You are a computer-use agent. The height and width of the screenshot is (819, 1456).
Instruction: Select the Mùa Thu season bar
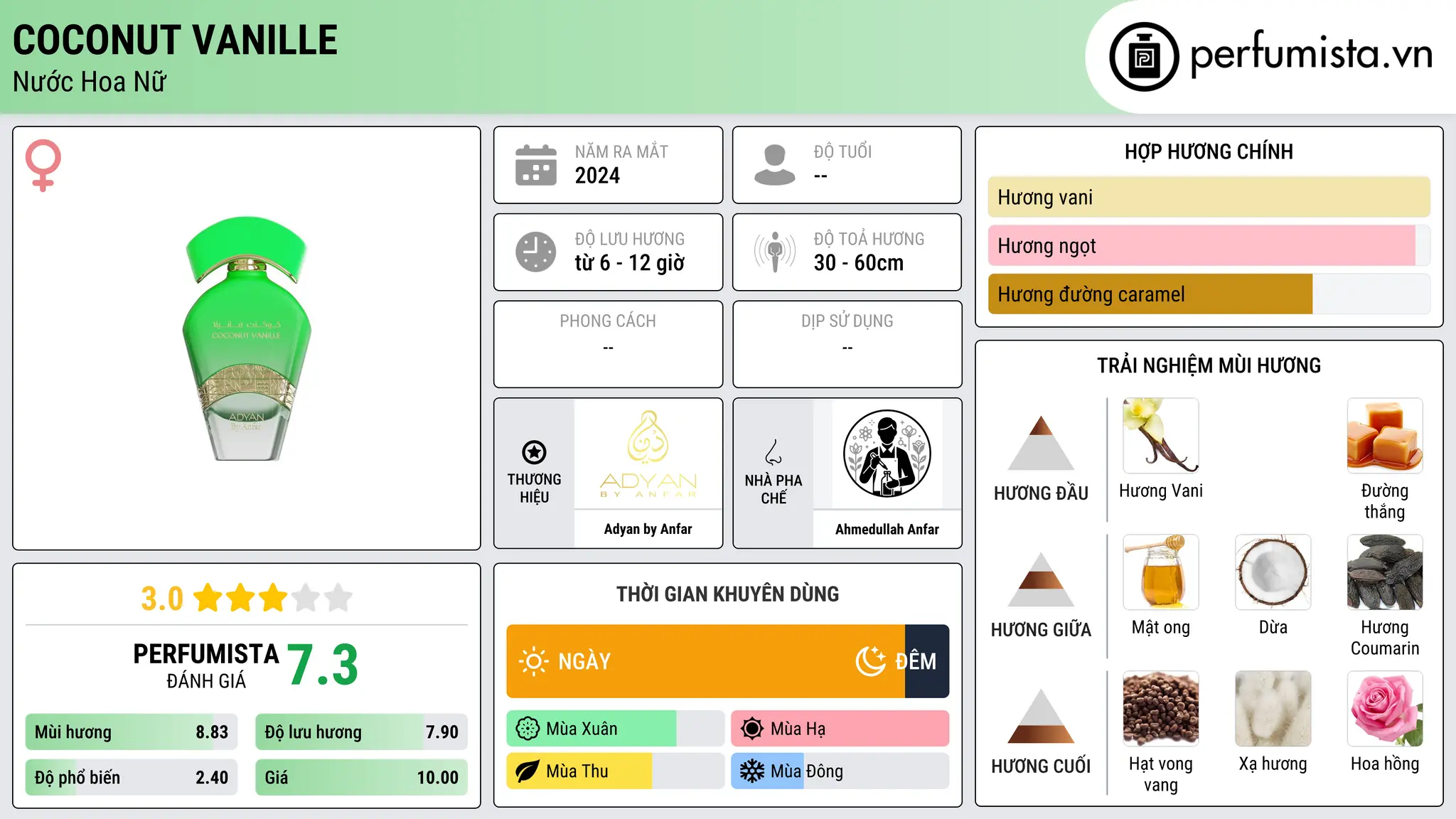(616, 771)
